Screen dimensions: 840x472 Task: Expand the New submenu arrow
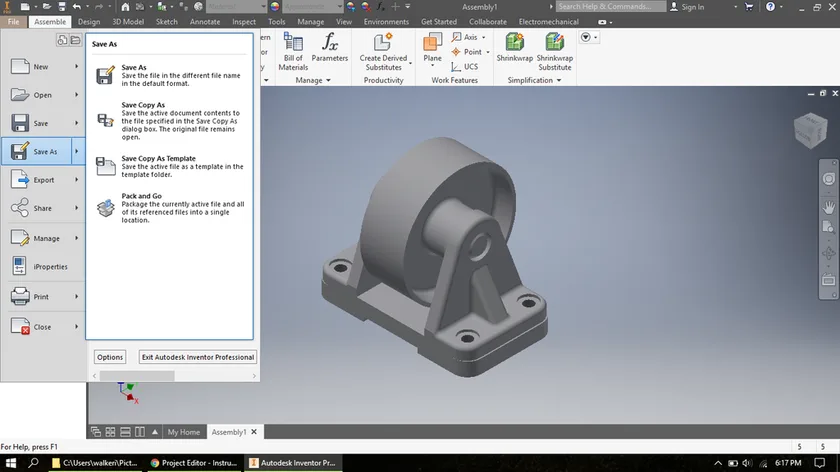coord(77,66)
